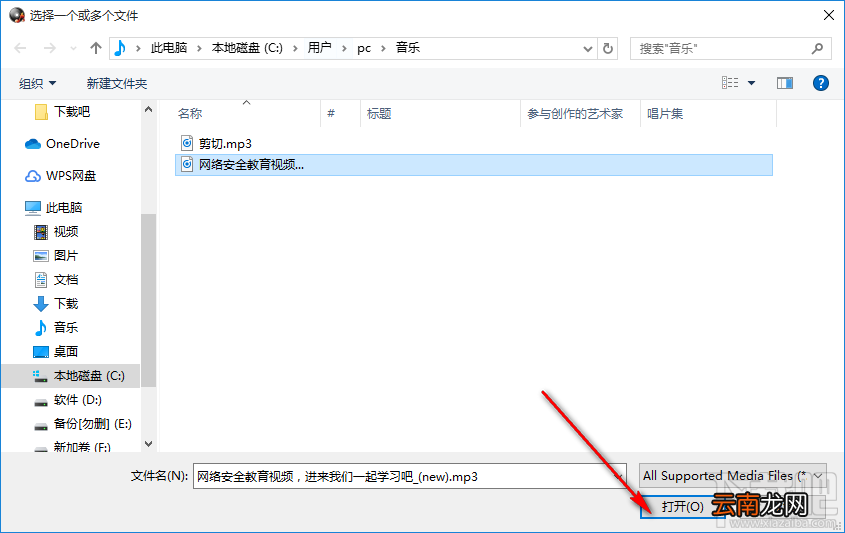Image resolution: width=845 pixels, height=533 pixels.
Task: Go up one folder level
Action: 96,49
